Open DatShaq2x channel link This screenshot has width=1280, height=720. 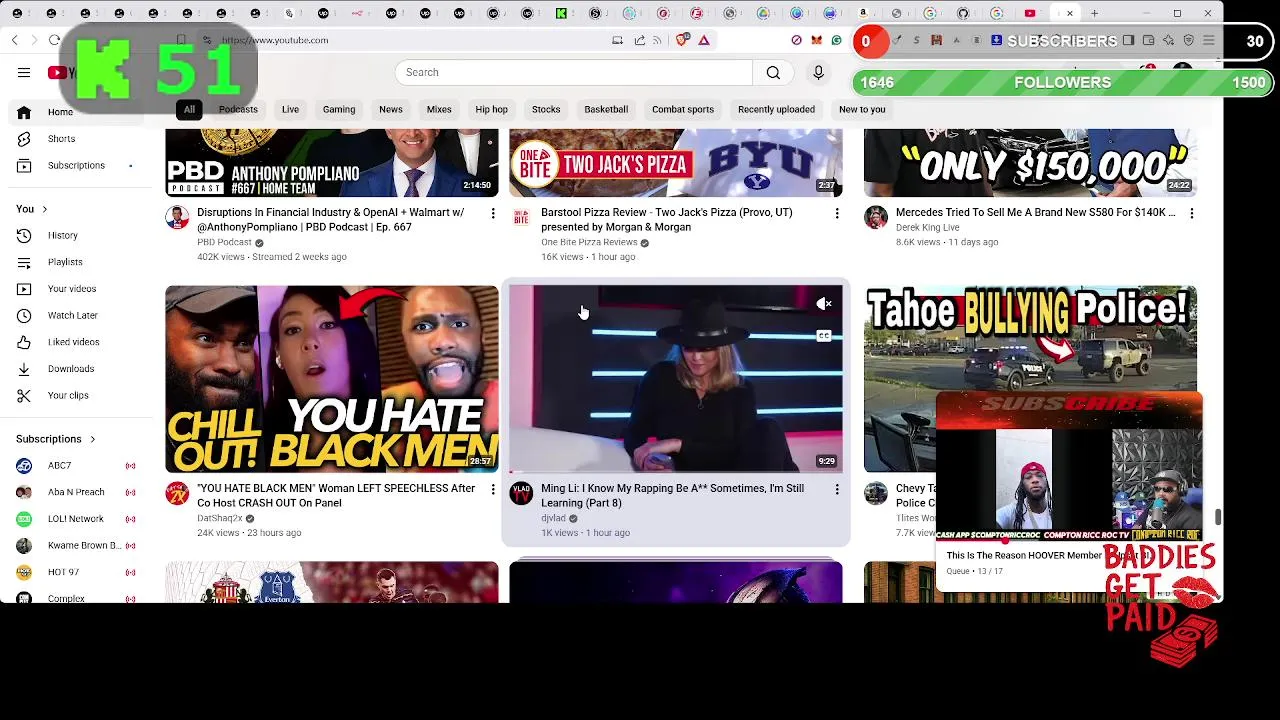tap(220, 518)
